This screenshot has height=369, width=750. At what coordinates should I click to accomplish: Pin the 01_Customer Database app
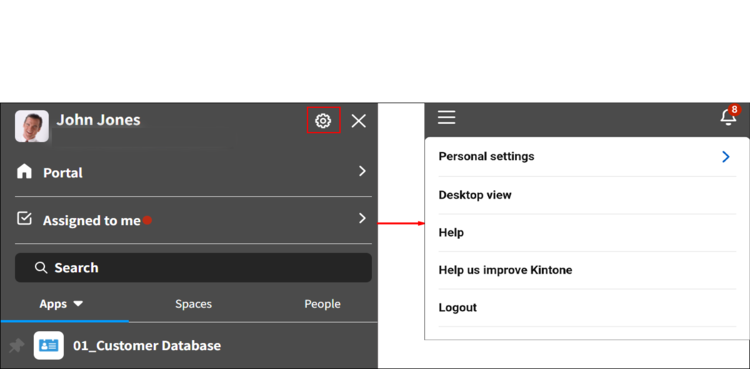tap(17, 346)
